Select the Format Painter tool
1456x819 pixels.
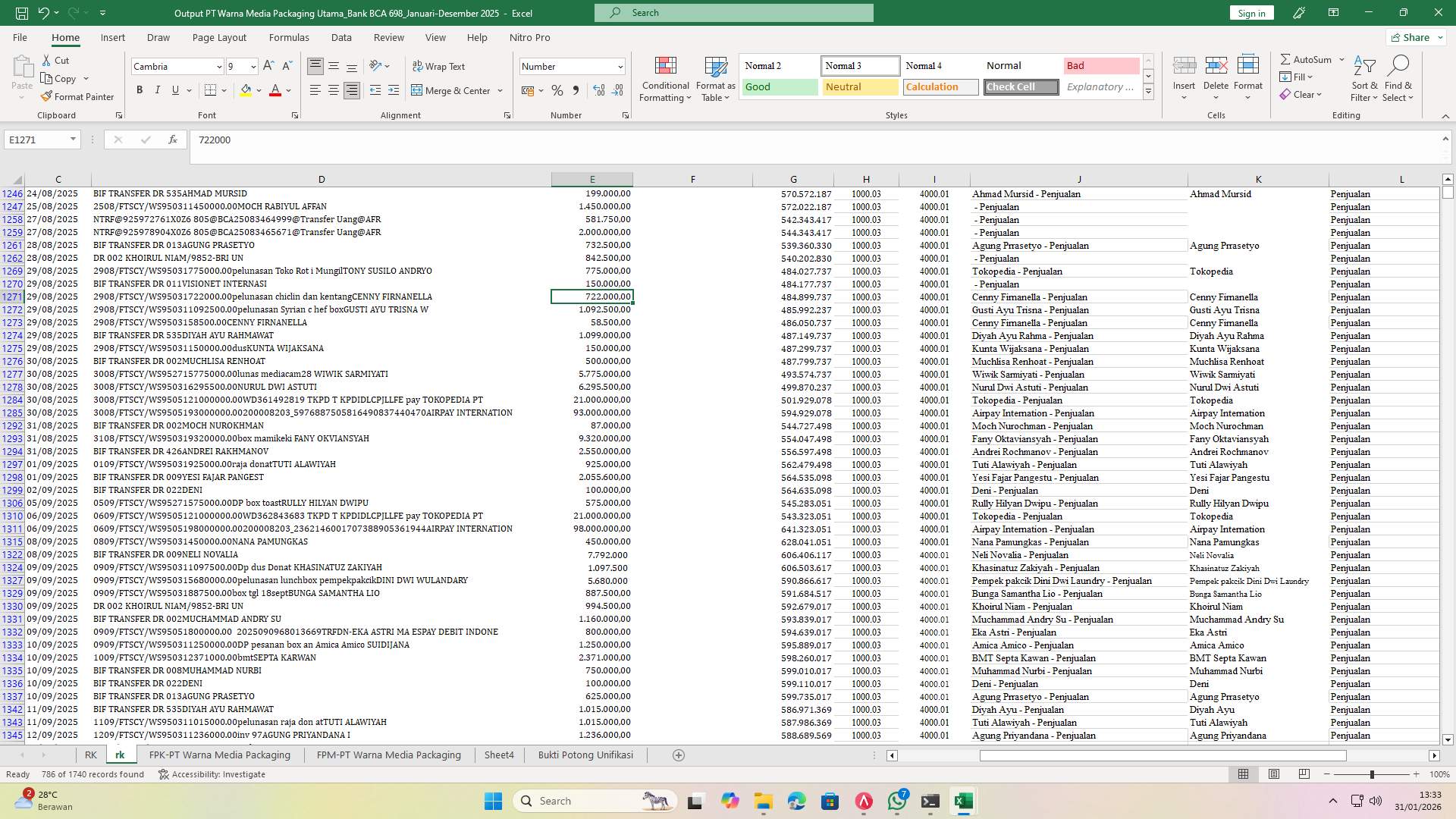pyautogui.click(x=78, y=96)
